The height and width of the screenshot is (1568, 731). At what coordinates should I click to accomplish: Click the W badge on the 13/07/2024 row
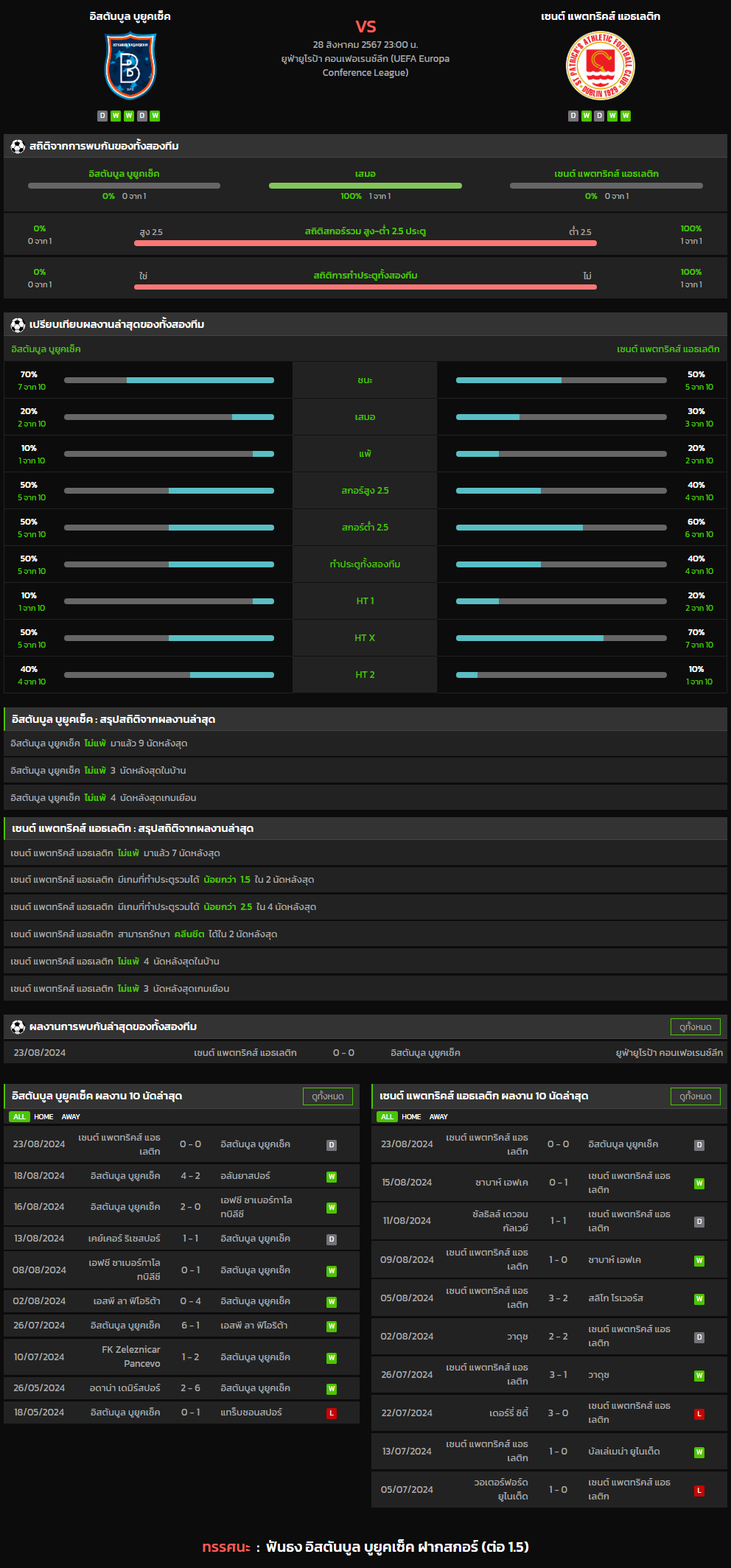(x=699, y=1452)
